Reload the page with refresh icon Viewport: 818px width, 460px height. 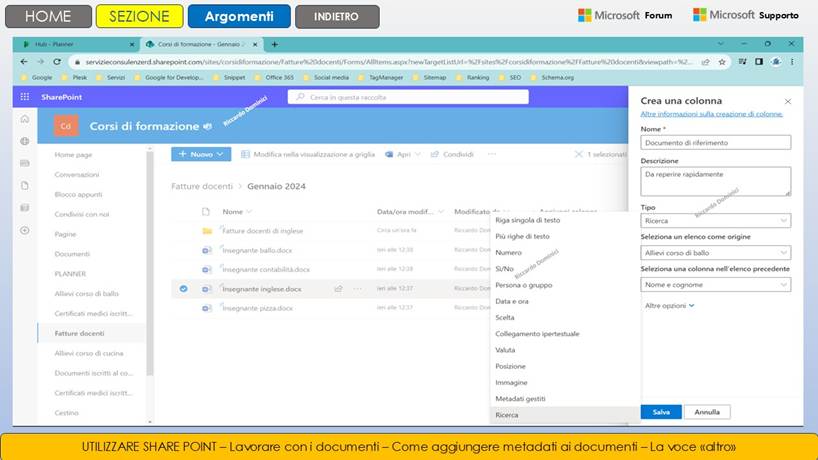pos(57,62)
